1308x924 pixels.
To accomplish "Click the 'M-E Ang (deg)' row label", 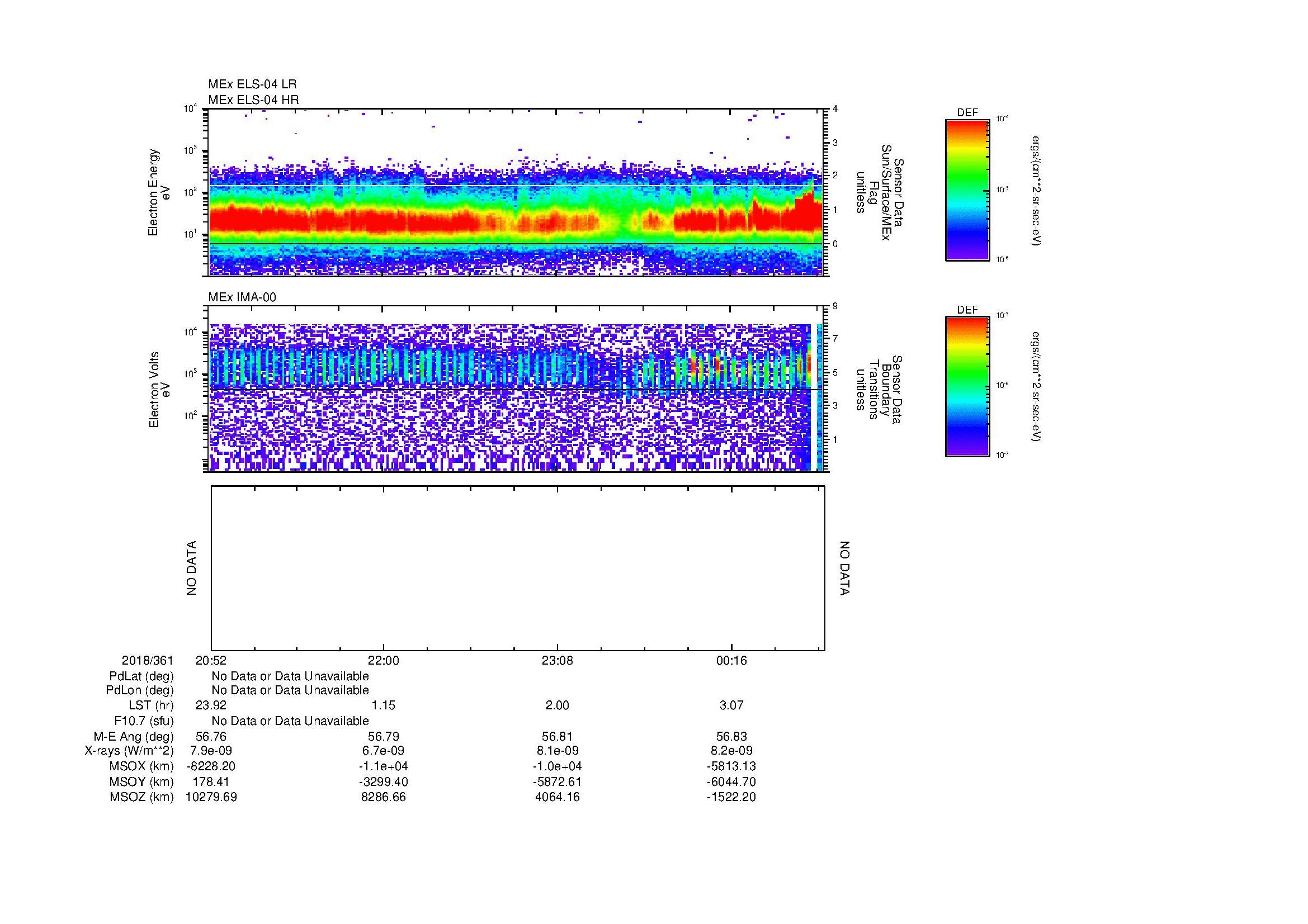I will tap(133, 737).
